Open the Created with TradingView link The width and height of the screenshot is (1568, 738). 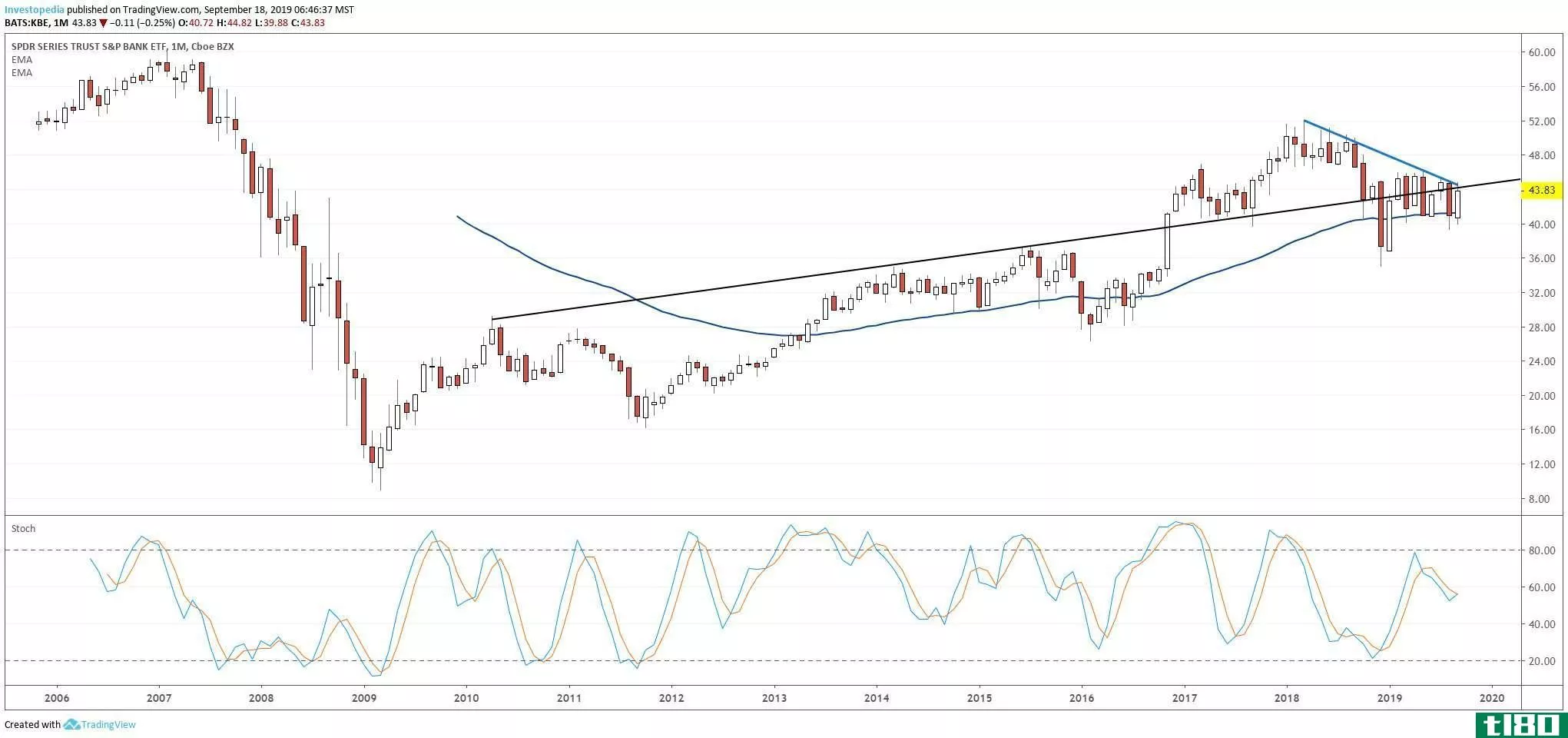(x=70, y=724)
